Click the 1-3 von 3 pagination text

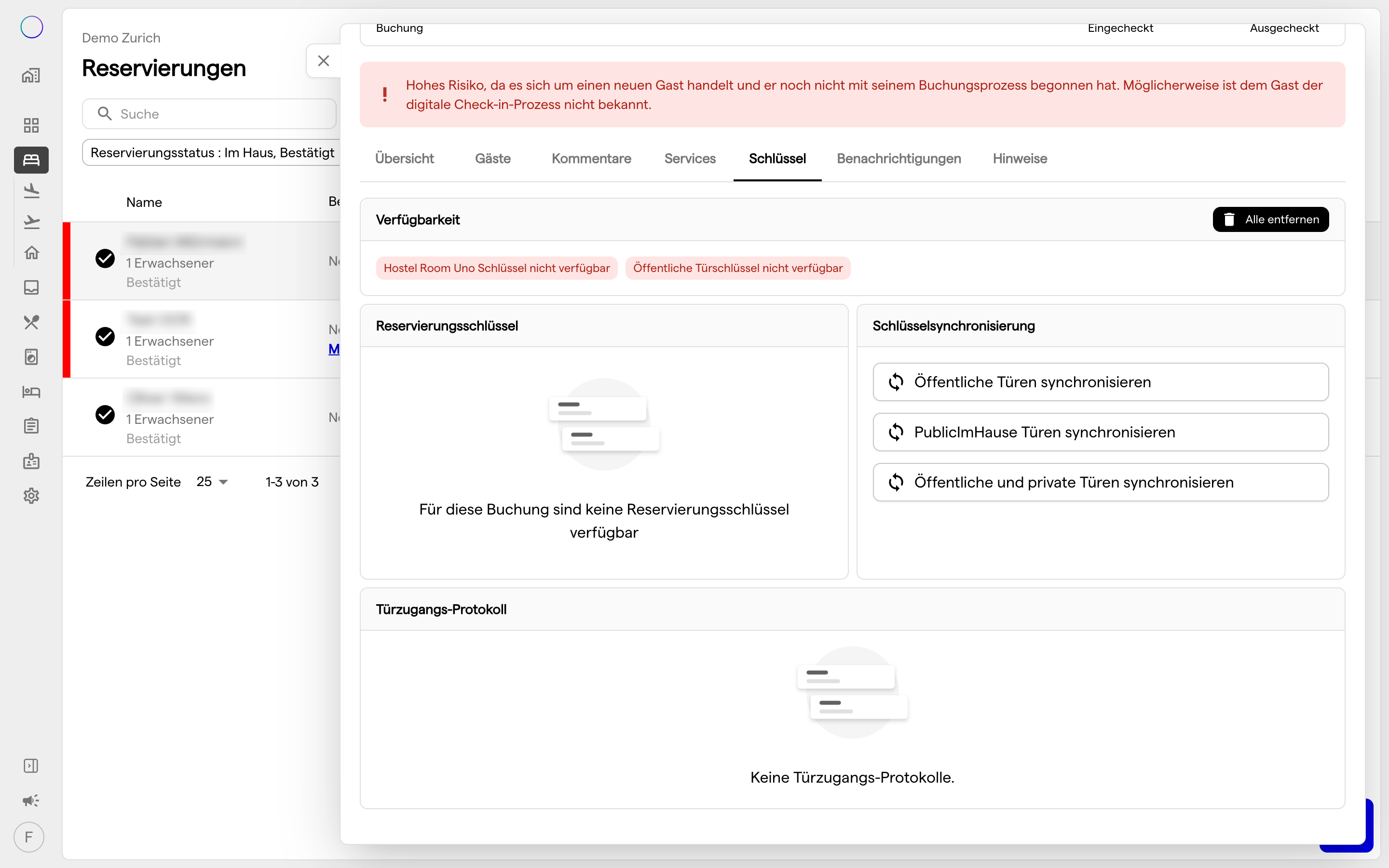(292, 482)
